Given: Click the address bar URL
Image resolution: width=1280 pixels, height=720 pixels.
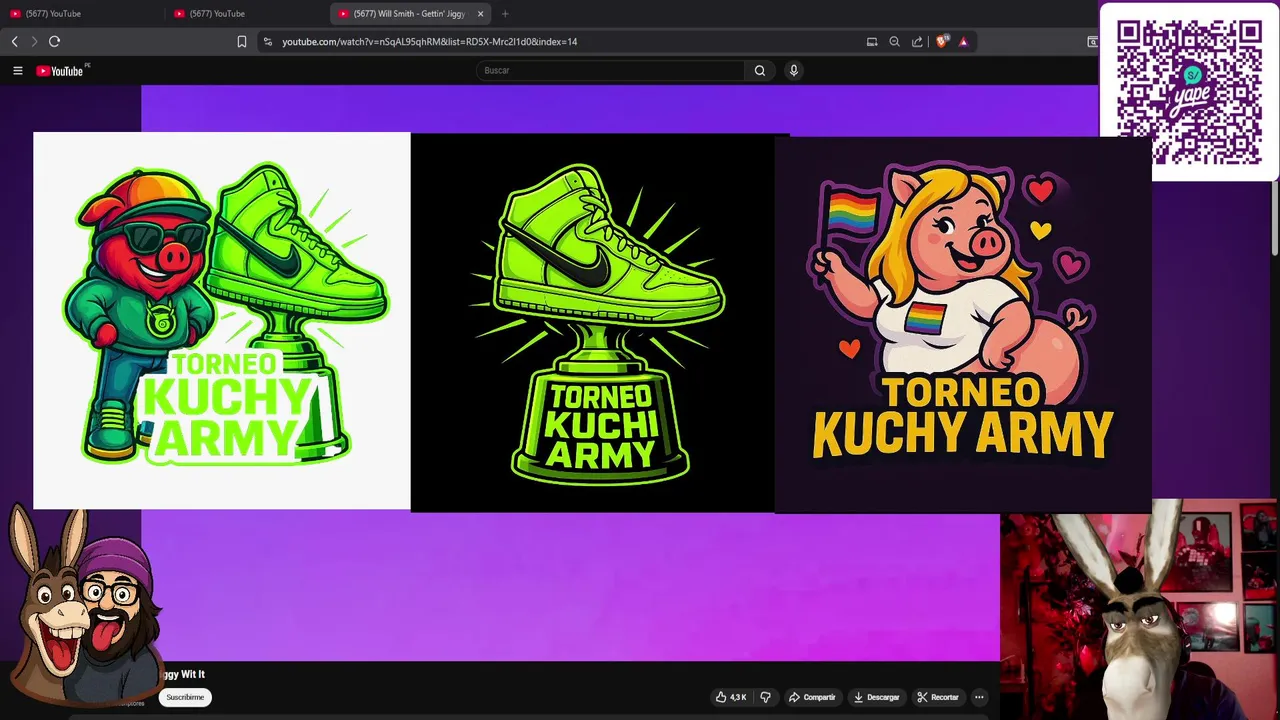Looking at the screenshot, I should (429, 41).
